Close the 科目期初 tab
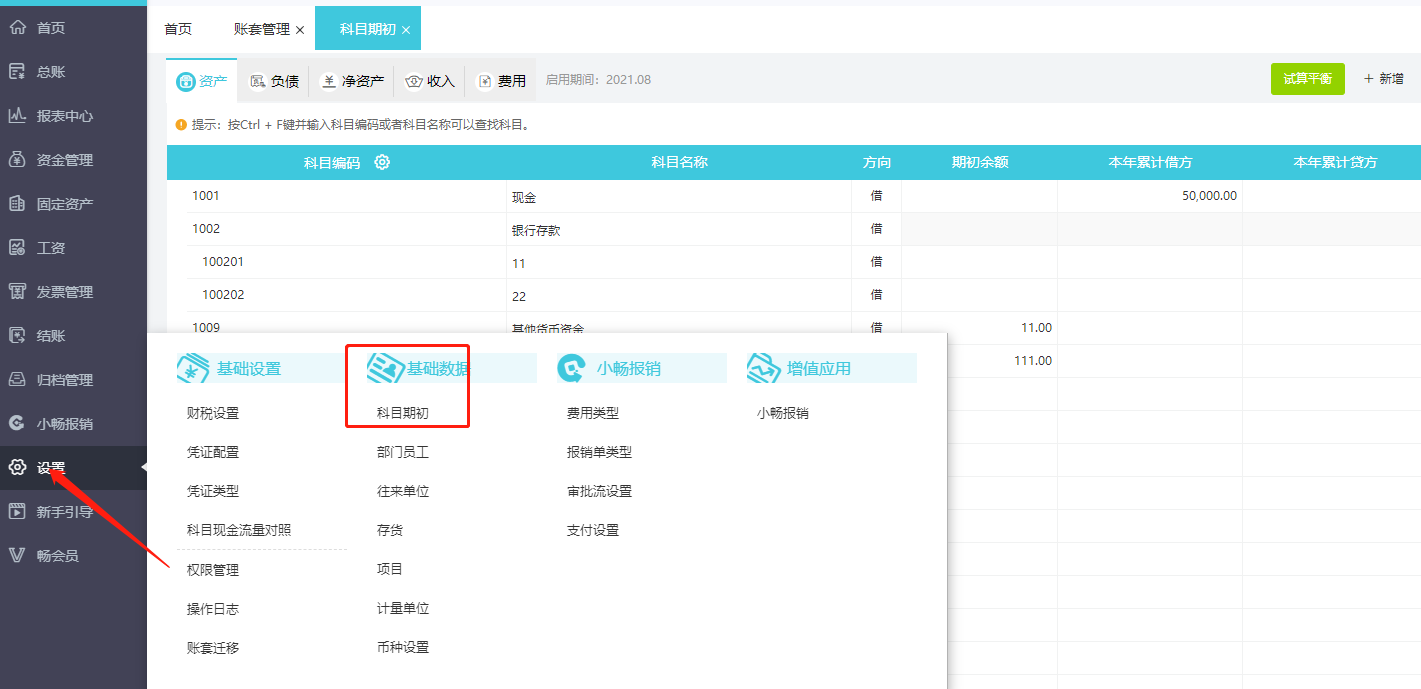The width and height of the screenshot is (1421, 689). point(406,30)
